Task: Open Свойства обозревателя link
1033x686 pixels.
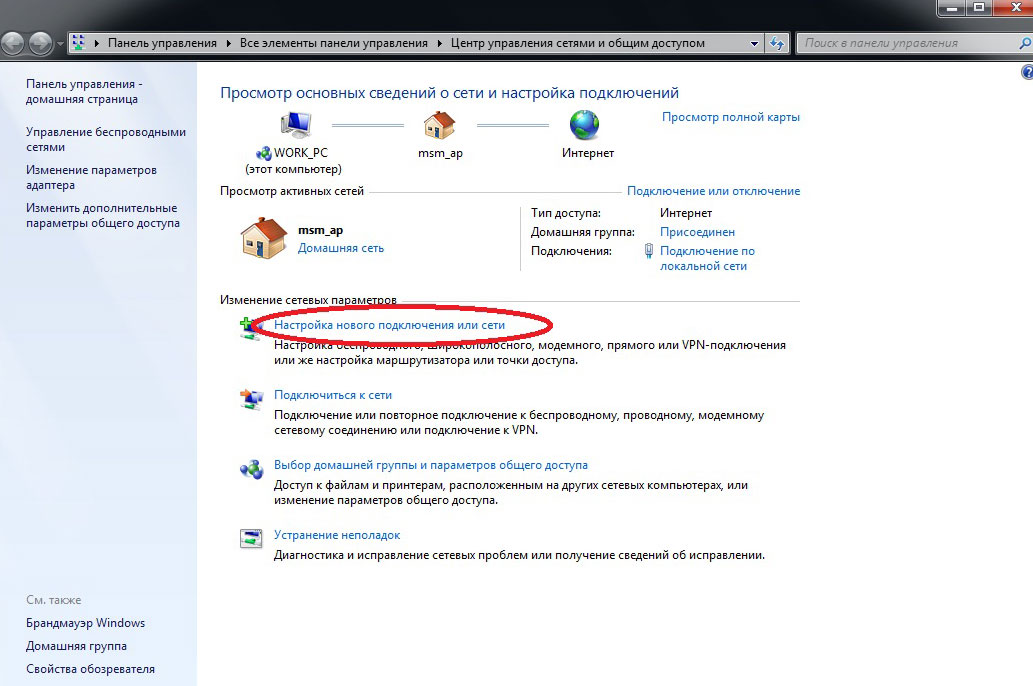Action: 90,669
